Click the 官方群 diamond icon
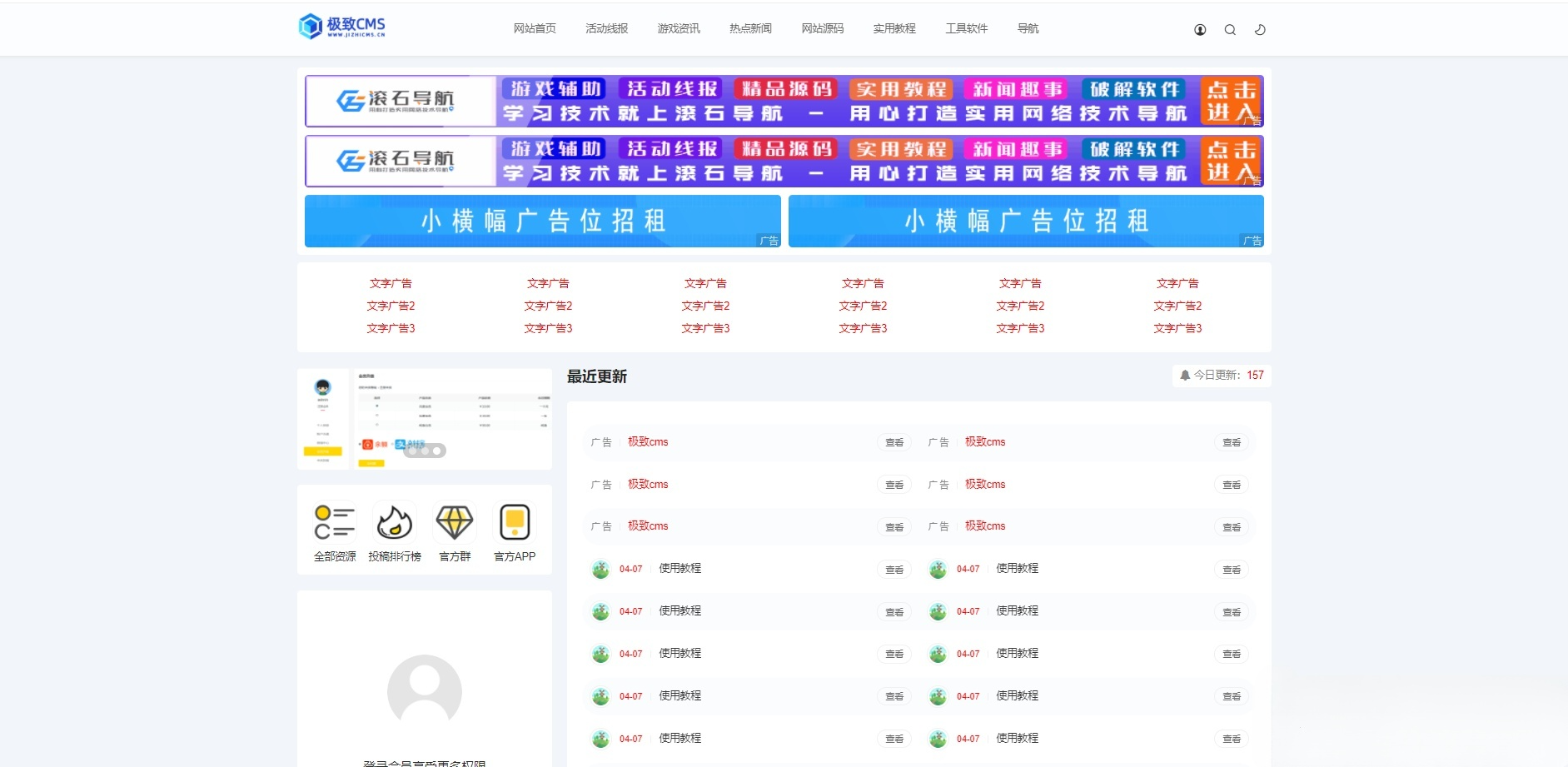Viewport: 1568px width, 767px height. 454,520
